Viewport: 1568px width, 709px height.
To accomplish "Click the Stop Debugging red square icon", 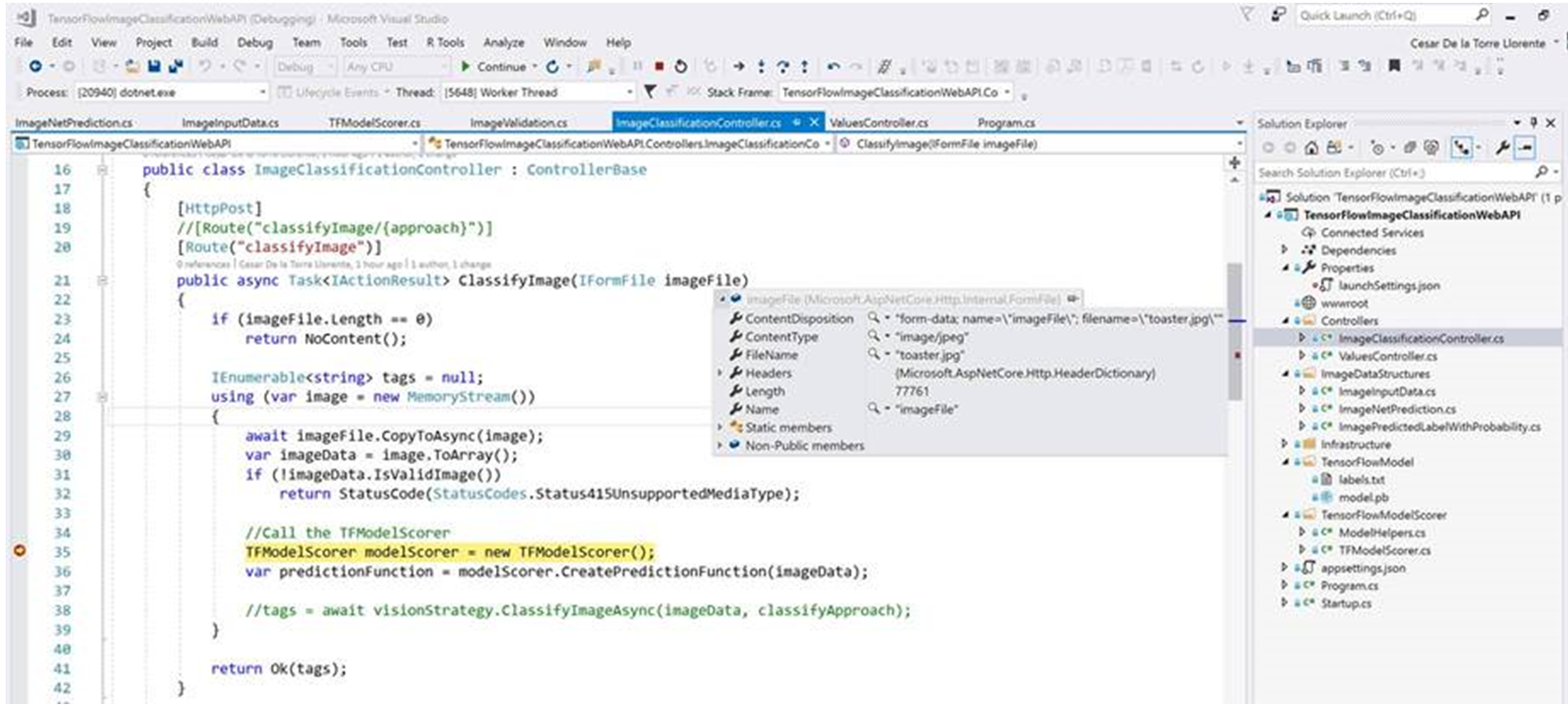I will coord(659,67).
